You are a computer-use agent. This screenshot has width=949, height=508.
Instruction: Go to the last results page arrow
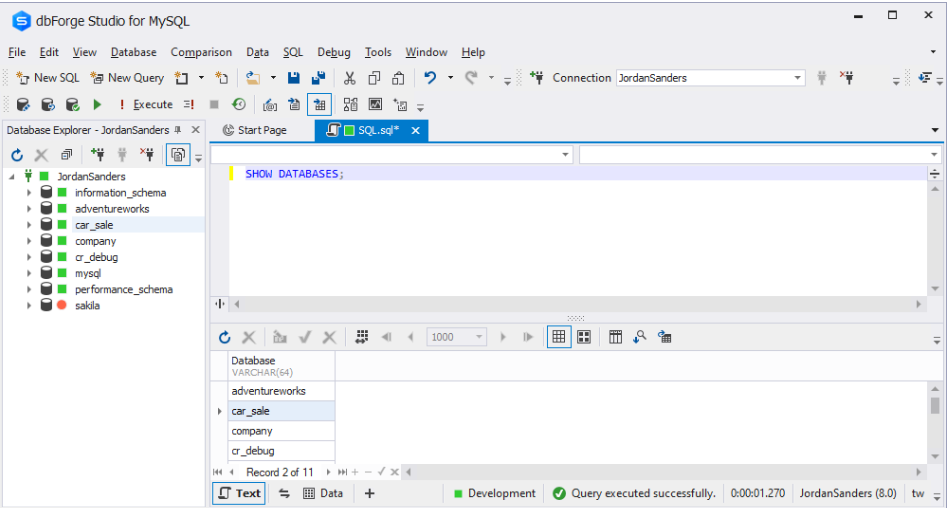tap(528, 337)
